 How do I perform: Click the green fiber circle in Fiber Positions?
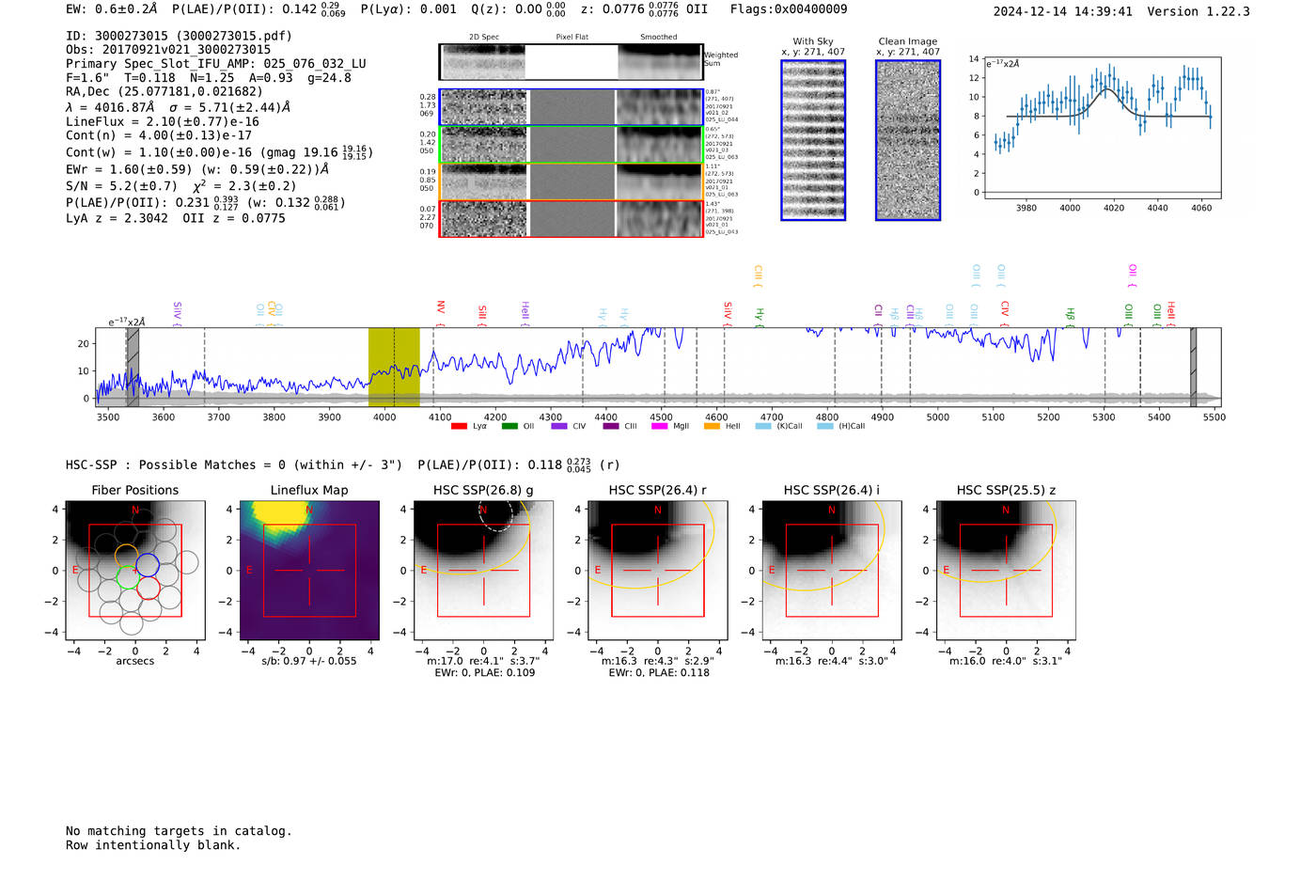tap(127, 577)
